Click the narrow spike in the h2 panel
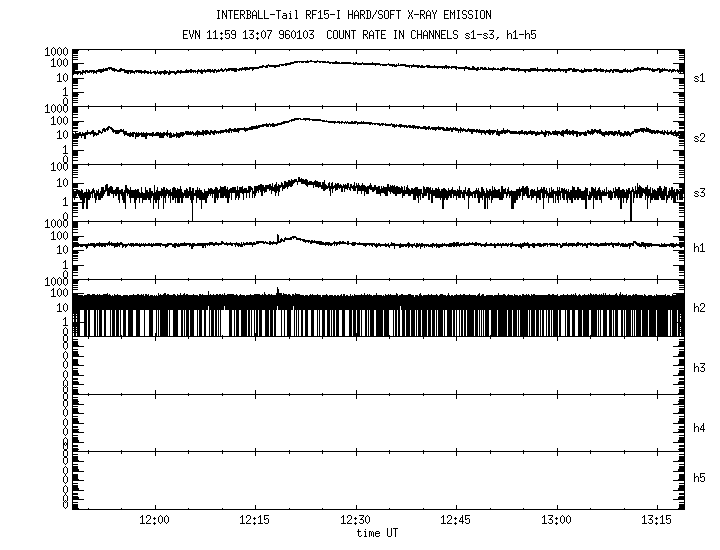The height and width of the screenshot is (550, 720). (x=278, y=291)
